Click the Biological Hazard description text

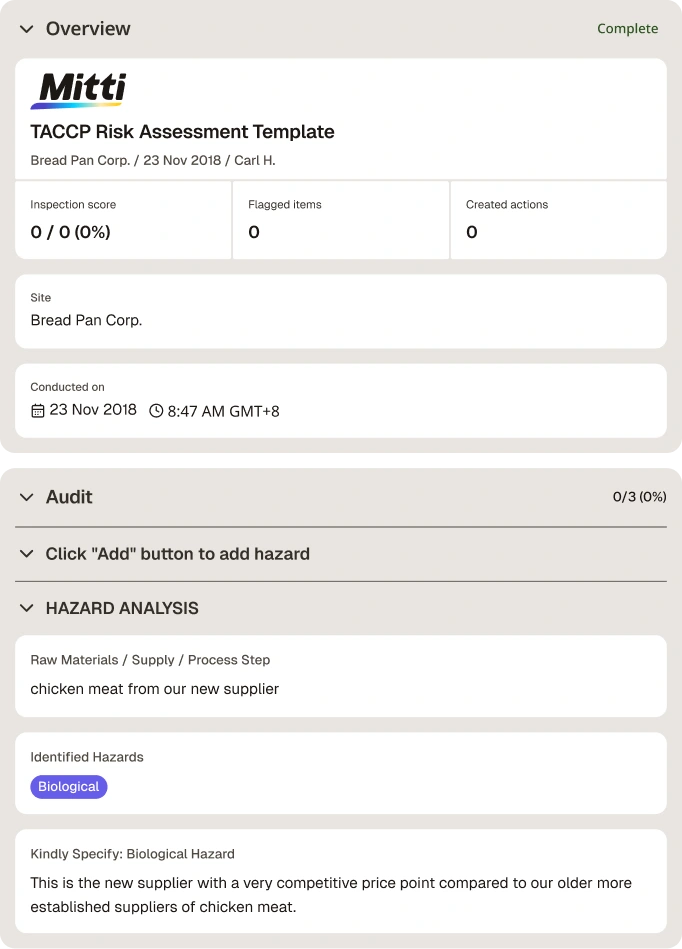tap(331, 895)
